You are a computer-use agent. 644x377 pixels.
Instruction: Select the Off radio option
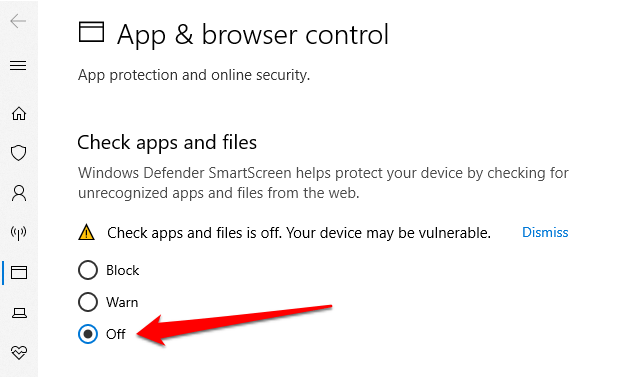[x=102, y=334]
